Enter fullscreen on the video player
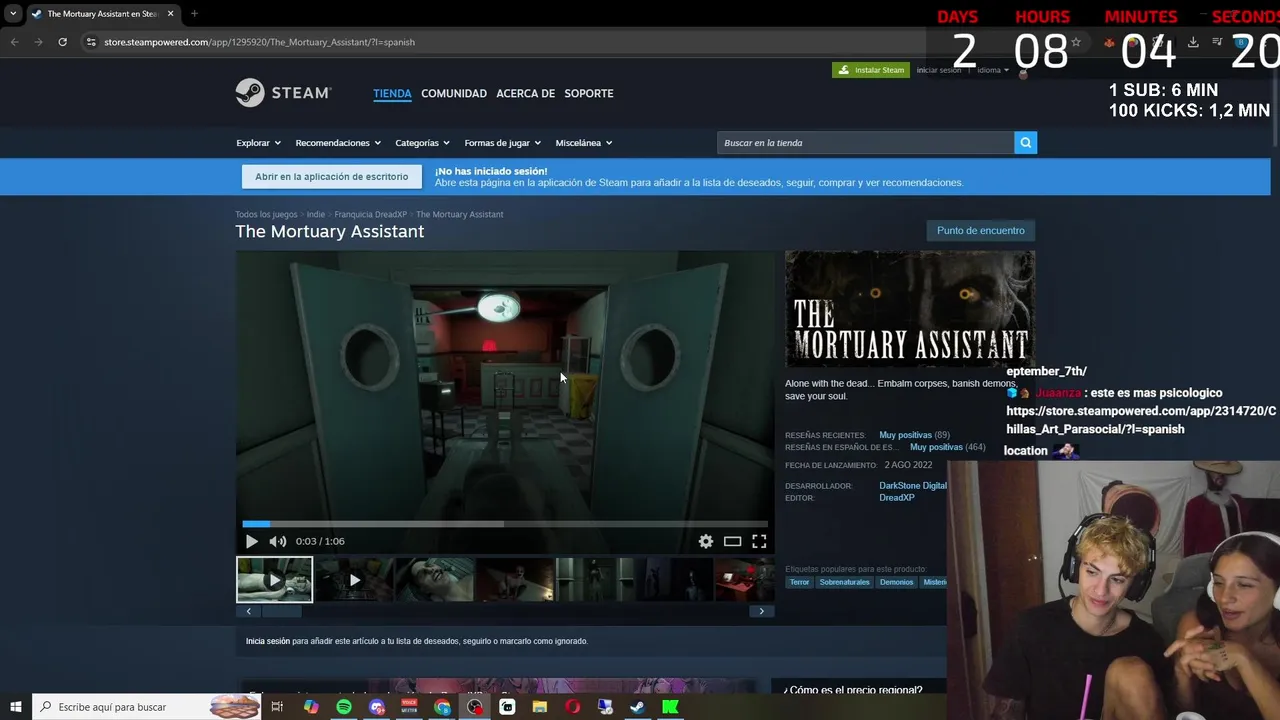Image resolution: width=1280 pixels, height=720 pixels. pos(759,541)
